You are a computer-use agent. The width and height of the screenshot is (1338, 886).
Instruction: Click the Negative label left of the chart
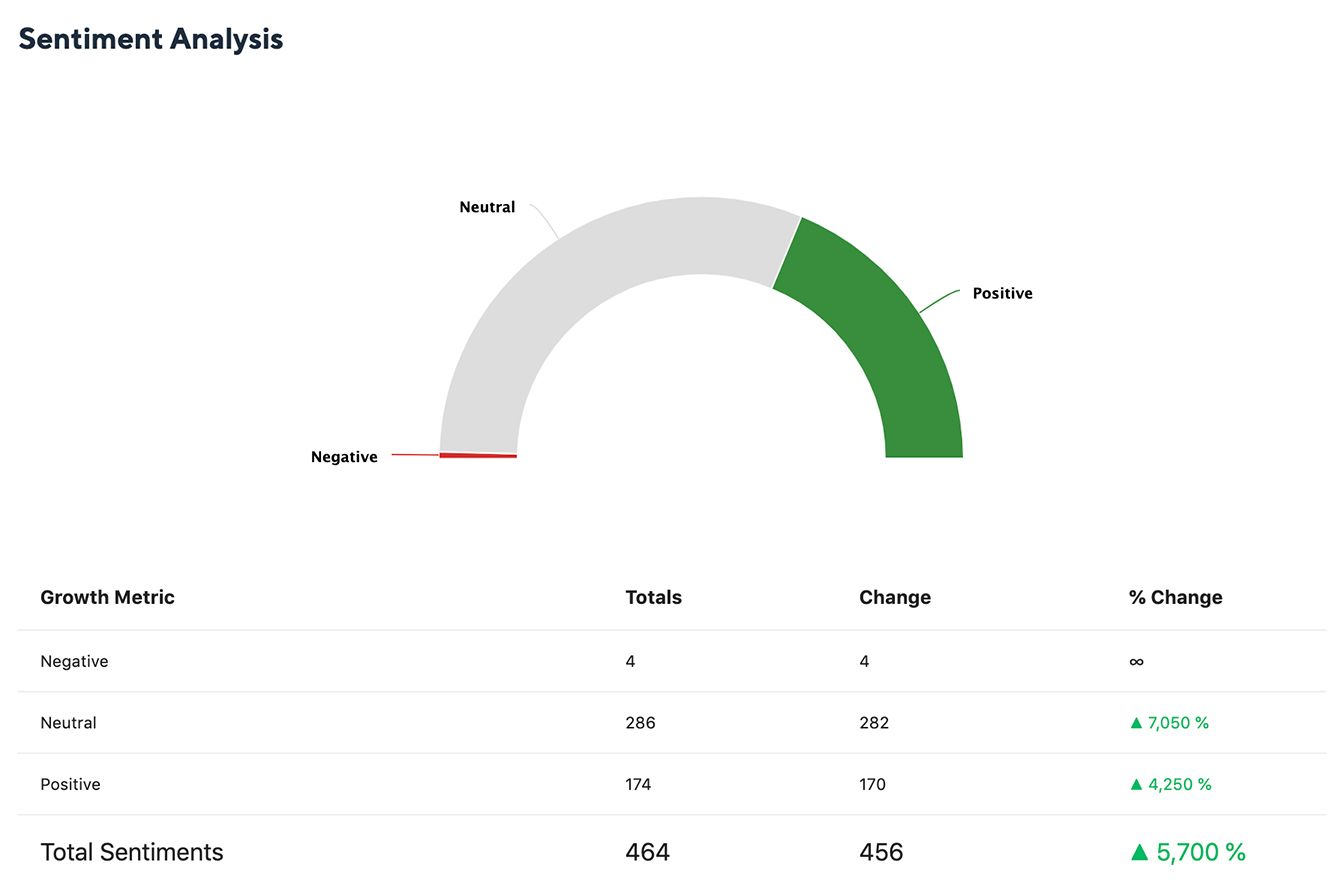point(344,457)
